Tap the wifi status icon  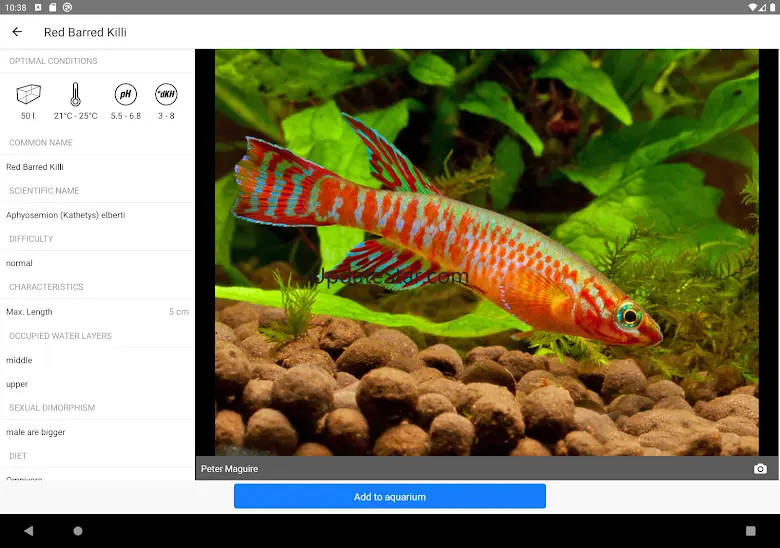coord(752,7)
